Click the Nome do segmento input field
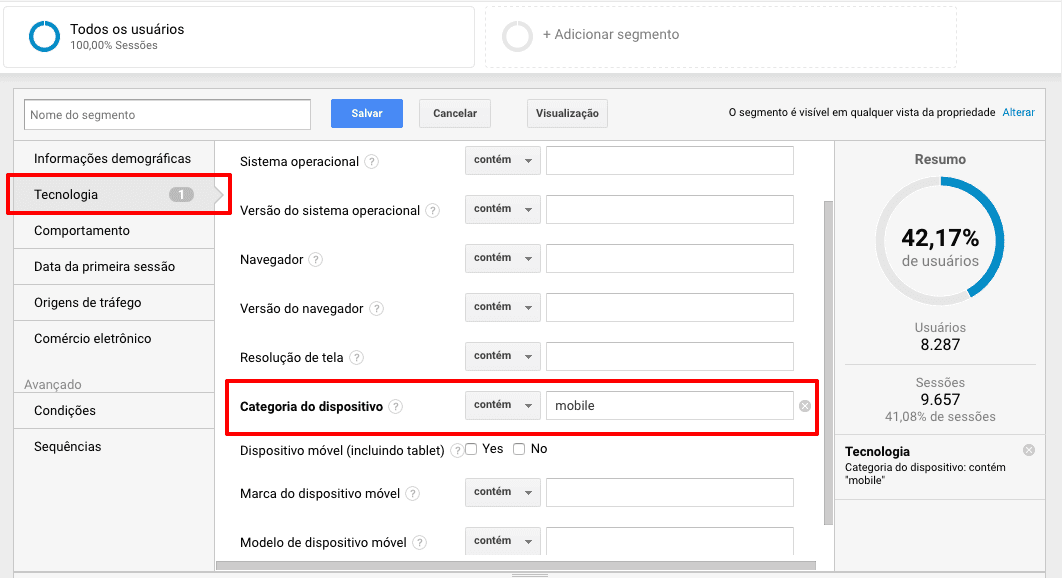This screenshot has height=578, width=1062. (166, 114)
